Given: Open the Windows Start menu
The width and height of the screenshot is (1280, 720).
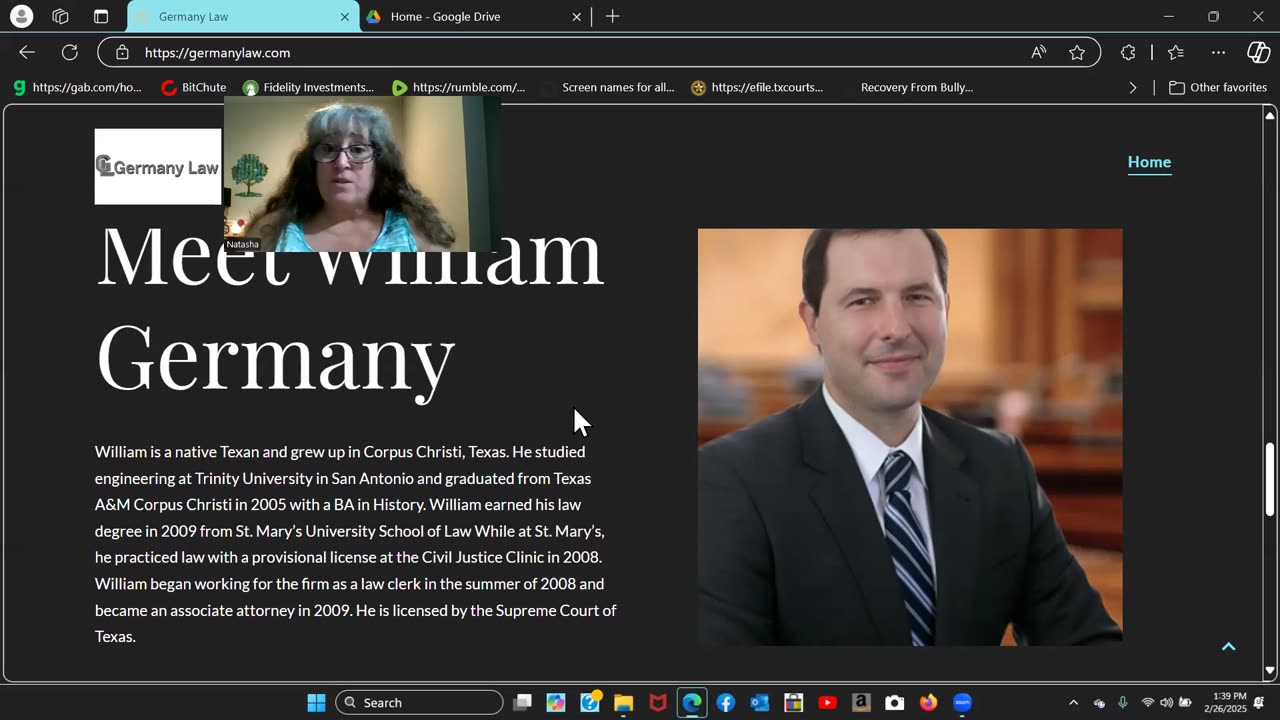Looking at the screenshot, I should pos(316,702).
